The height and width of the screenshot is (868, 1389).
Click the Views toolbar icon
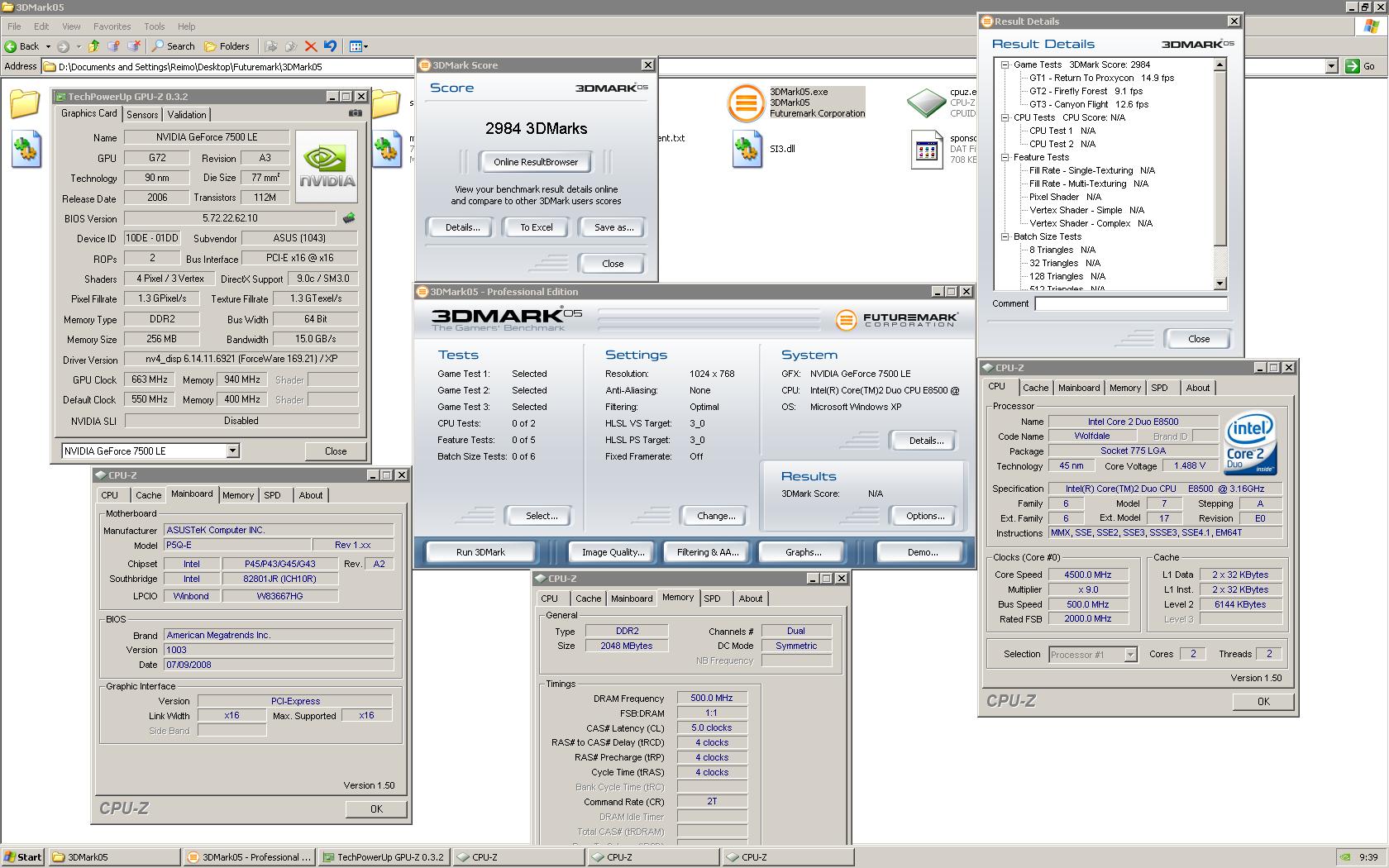point(355,46)
